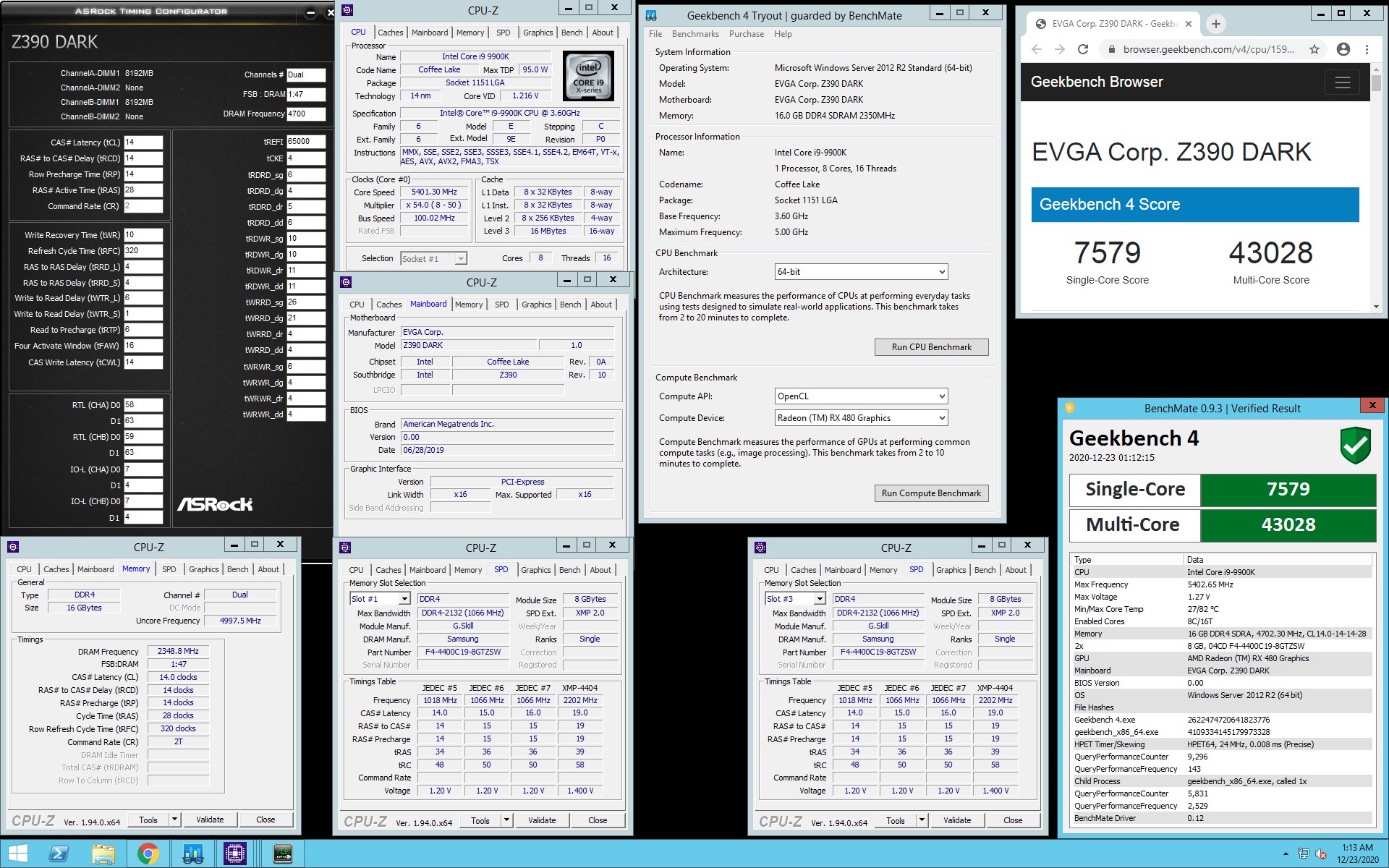
Task: Click Geekbench 4 Tryout title bar icon
Action: [x=652, y=15]
